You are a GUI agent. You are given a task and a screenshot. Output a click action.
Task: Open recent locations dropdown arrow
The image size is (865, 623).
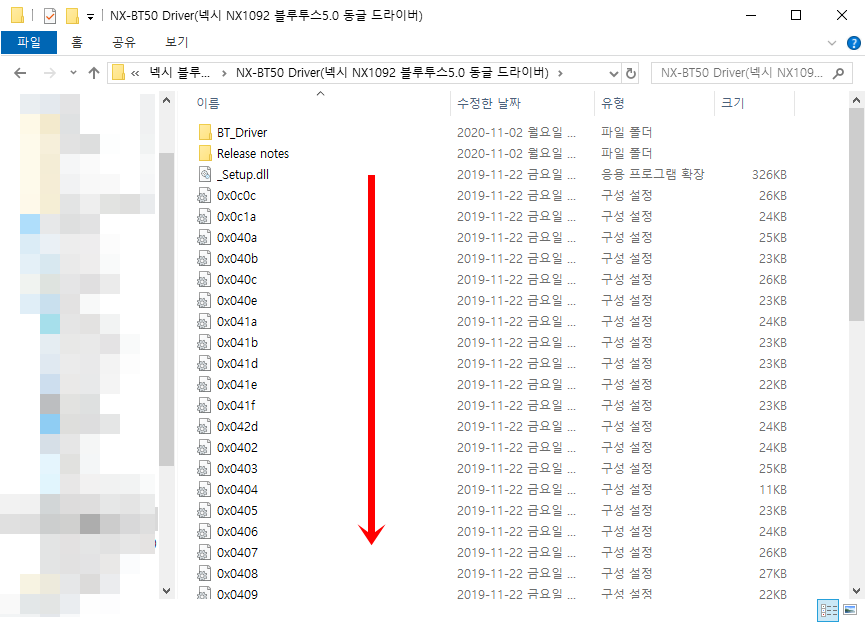point(73,73)
